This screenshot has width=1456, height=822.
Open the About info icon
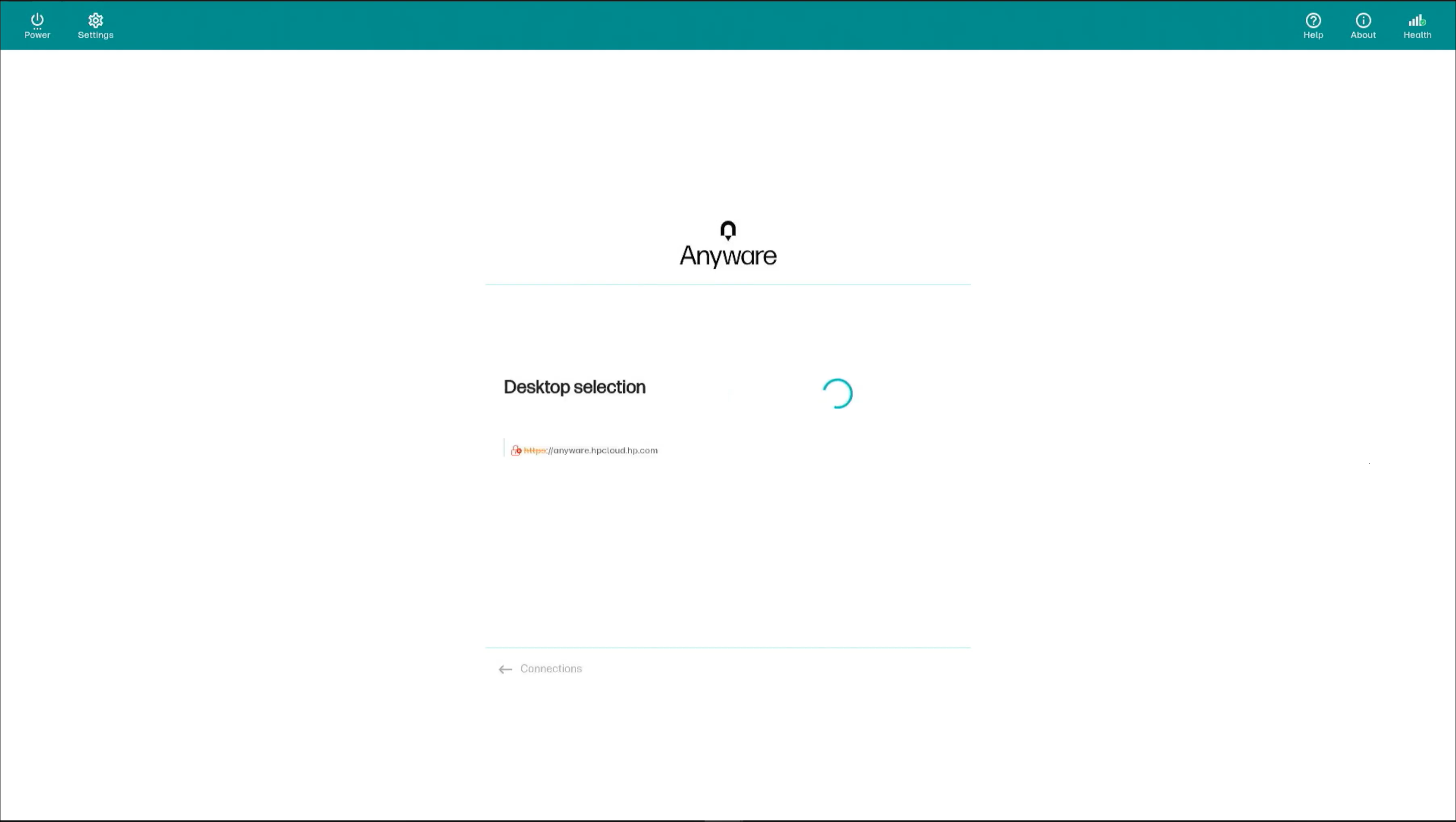click(1363, 26)
